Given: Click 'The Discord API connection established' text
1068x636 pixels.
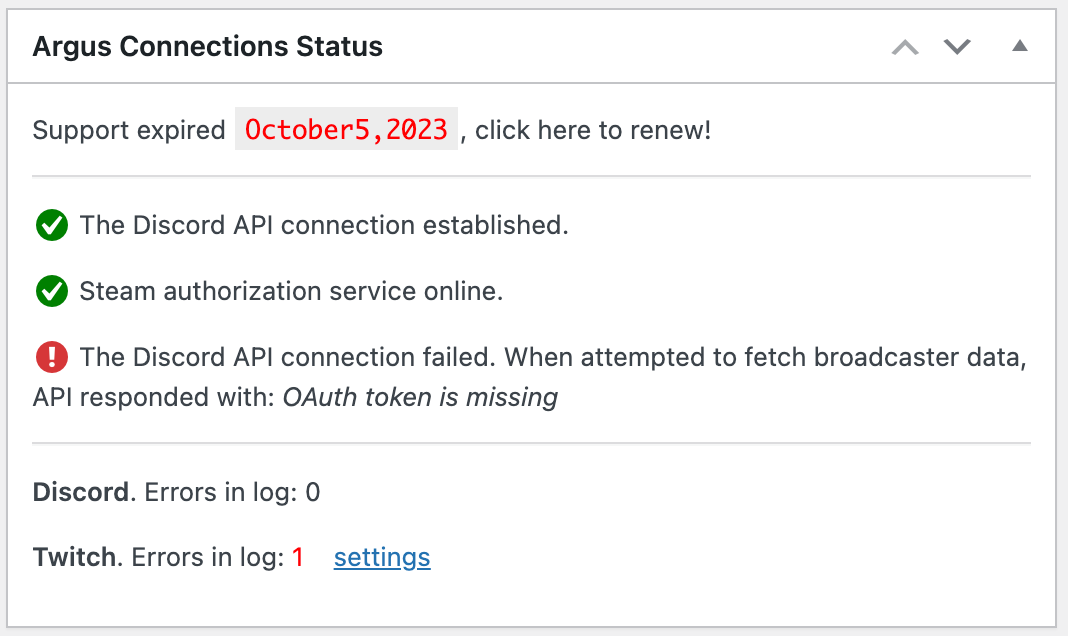Looking at the screenshot, I should 324,226.
